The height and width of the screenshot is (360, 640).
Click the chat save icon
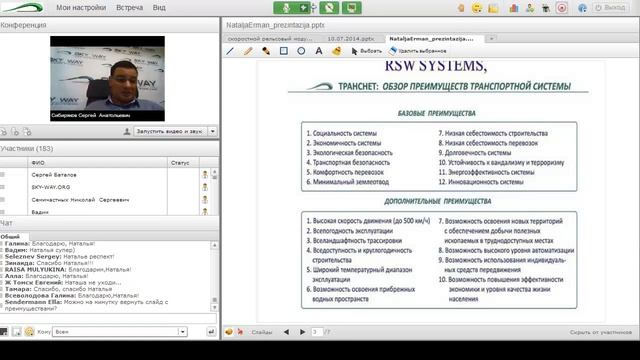(16, 332)
